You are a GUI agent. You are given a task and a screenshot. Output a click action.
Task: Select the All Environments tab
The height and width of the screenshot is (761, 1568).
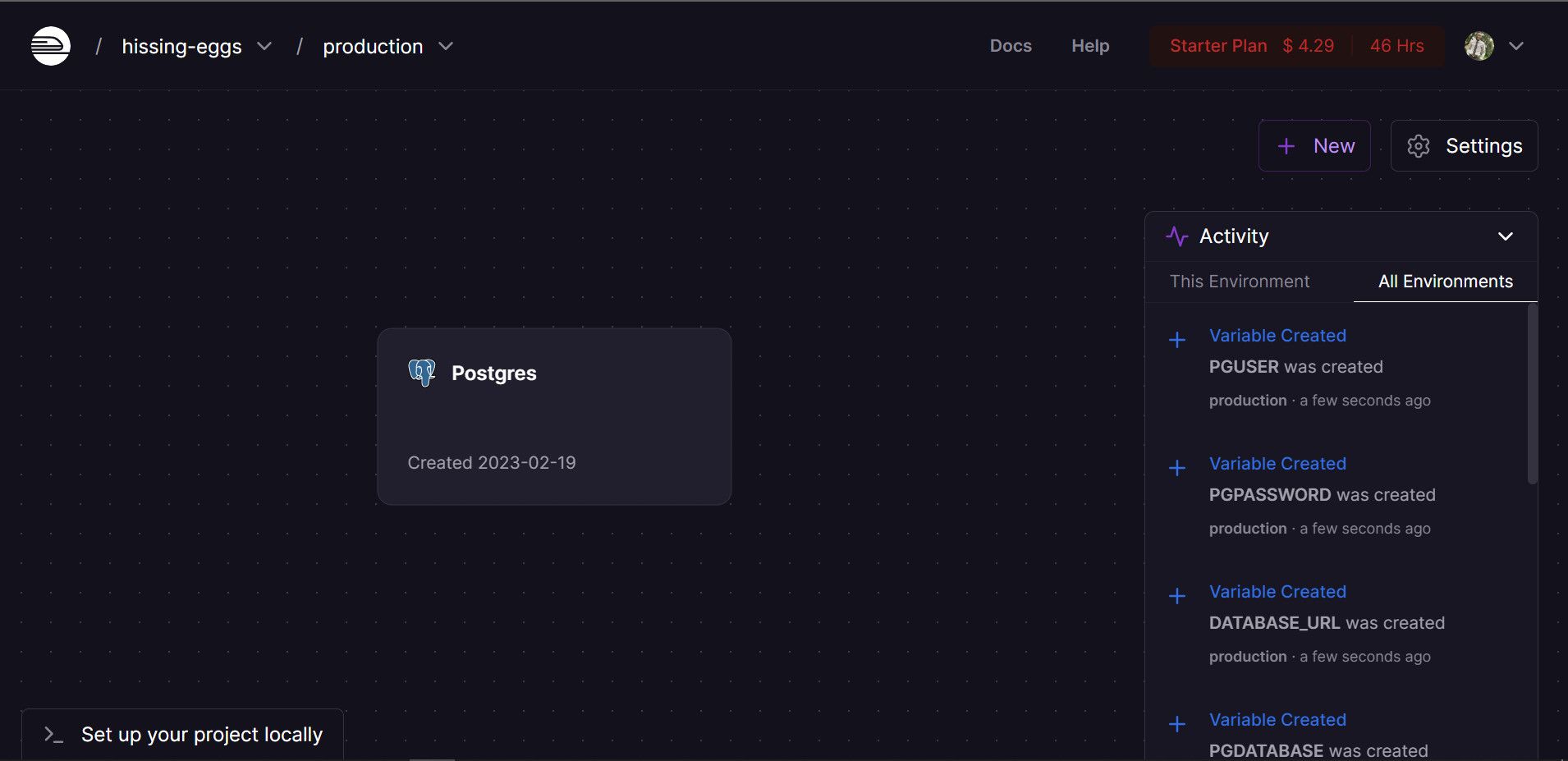(1445, 282)
